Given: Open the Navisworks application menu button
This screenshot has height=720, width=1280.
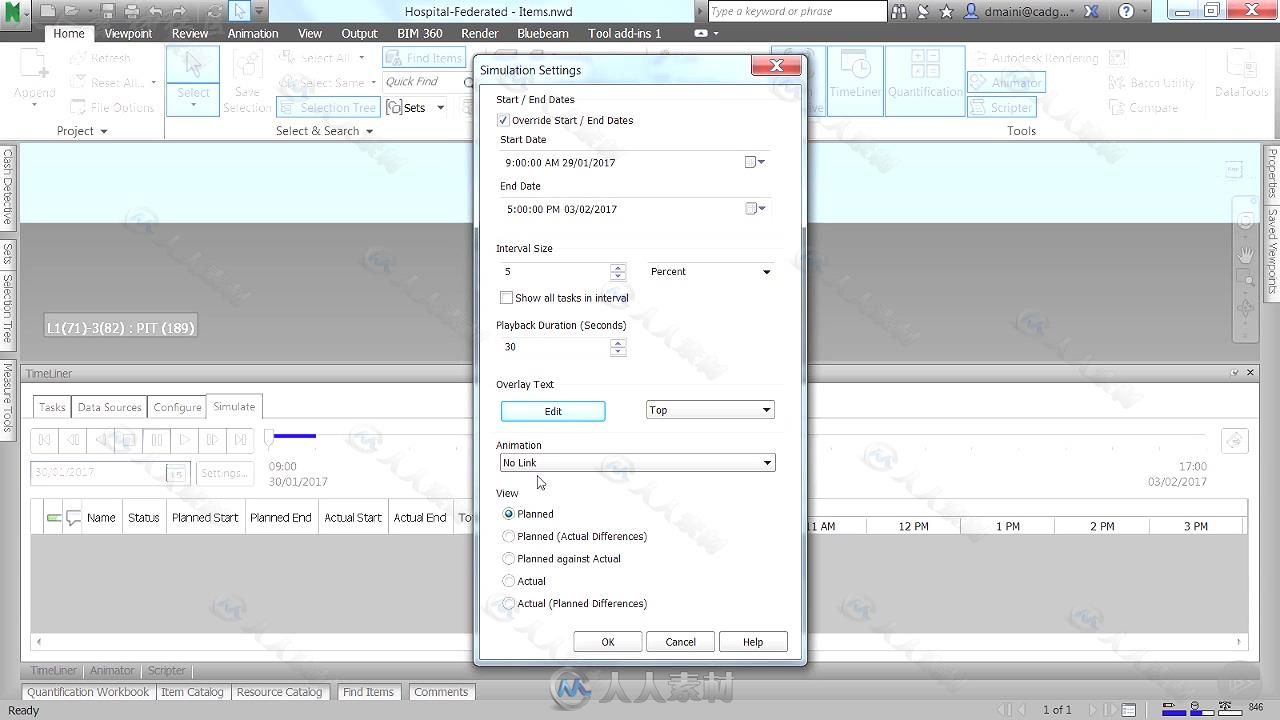Looking at the screenshot, I should tap(14, 13).
